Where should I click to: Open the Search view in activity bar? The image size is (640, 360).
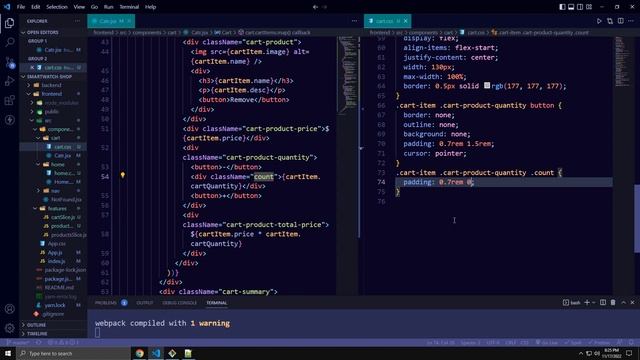tap(9, 42)
